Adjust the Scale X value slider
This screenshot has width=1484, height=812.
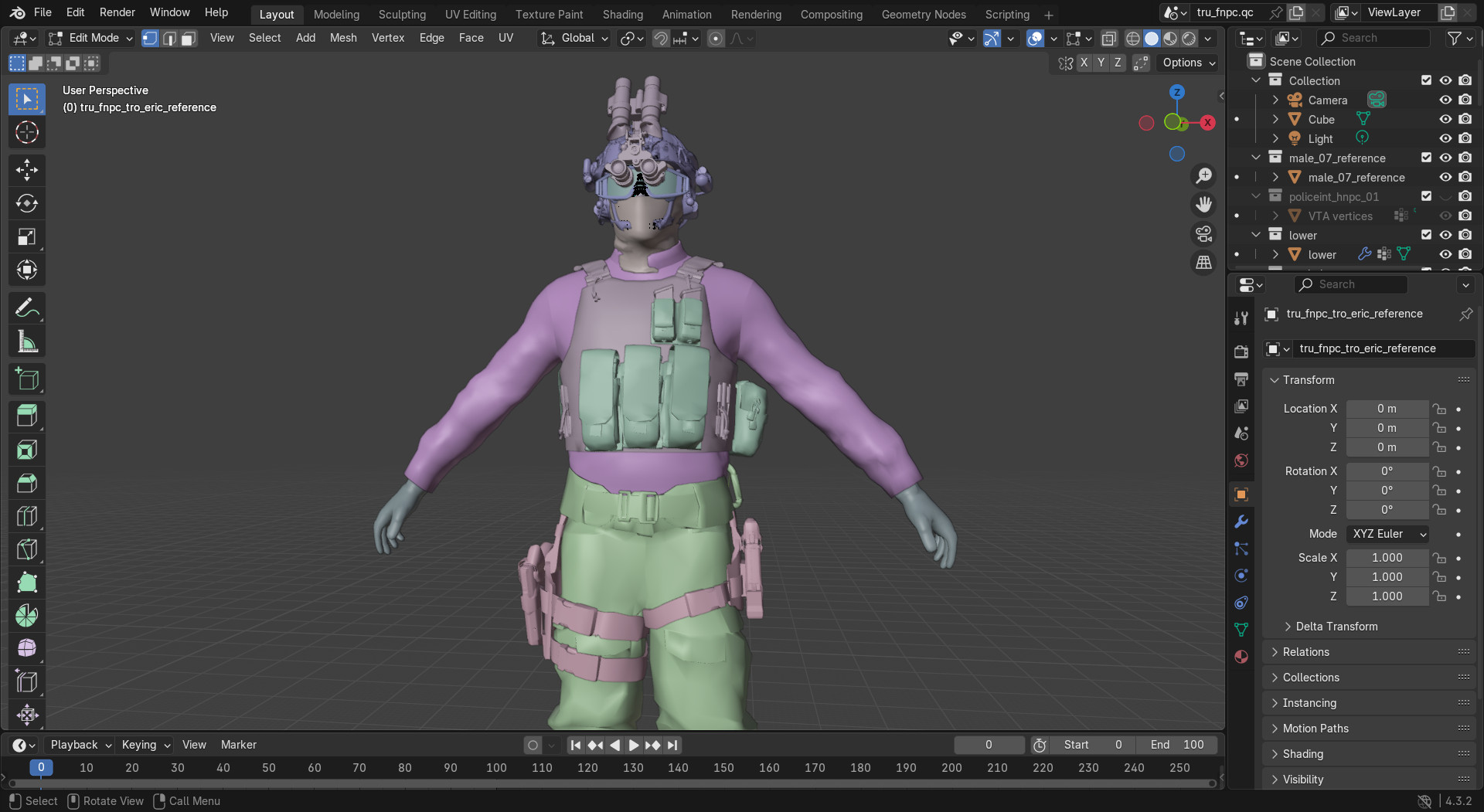pos(1387,558)
